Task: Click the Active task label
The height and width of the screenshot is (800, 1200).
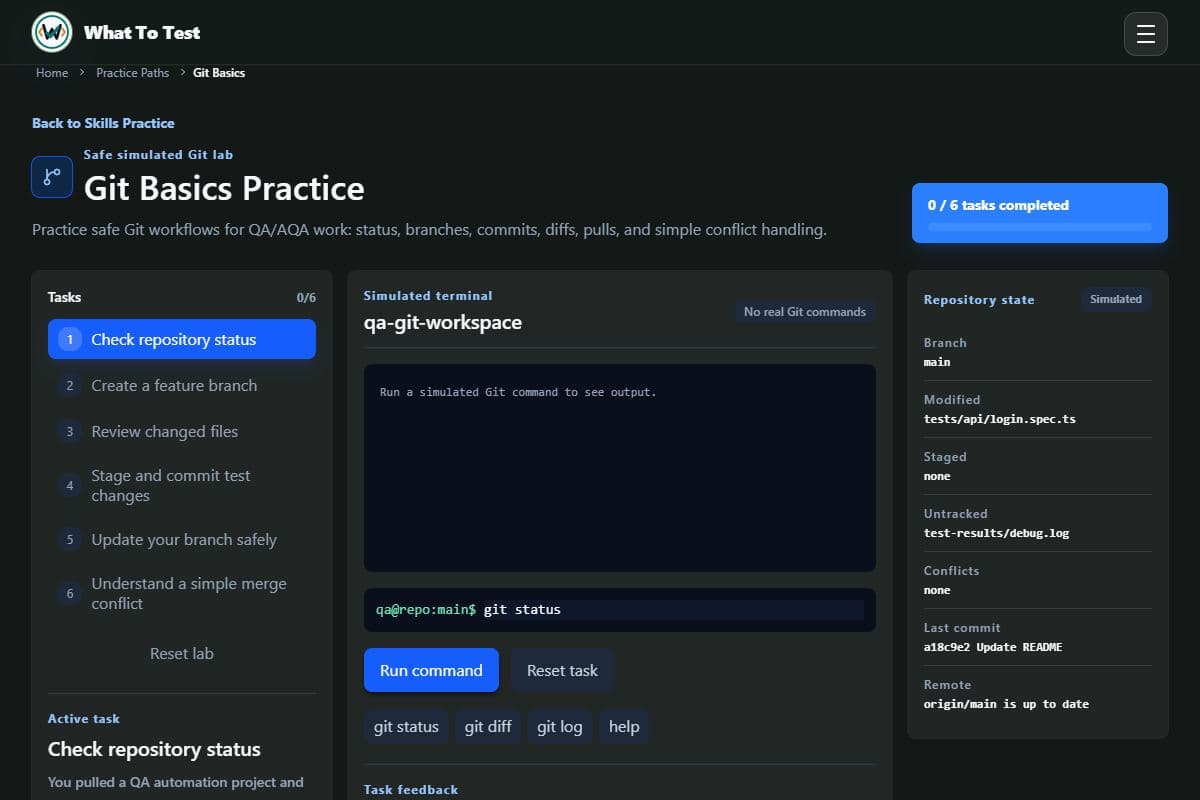Action: (84, 719)
